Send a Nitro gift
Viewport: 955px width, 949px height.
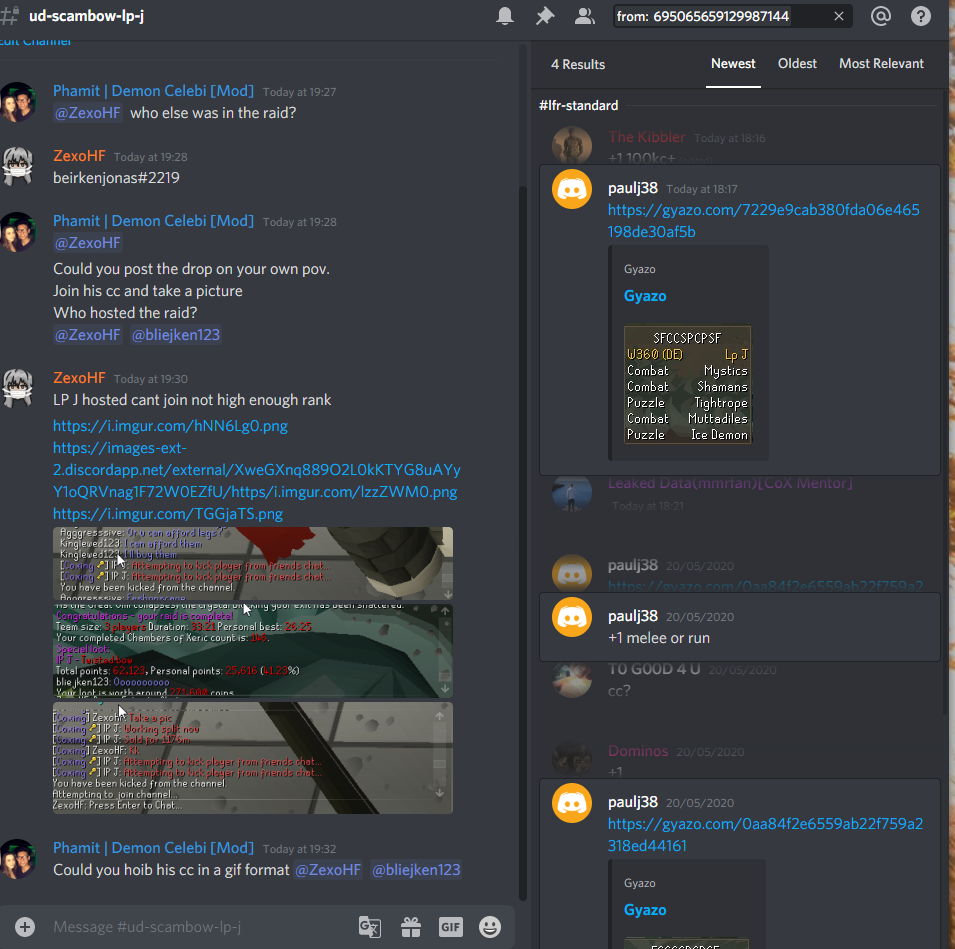[x=411, y=926]
